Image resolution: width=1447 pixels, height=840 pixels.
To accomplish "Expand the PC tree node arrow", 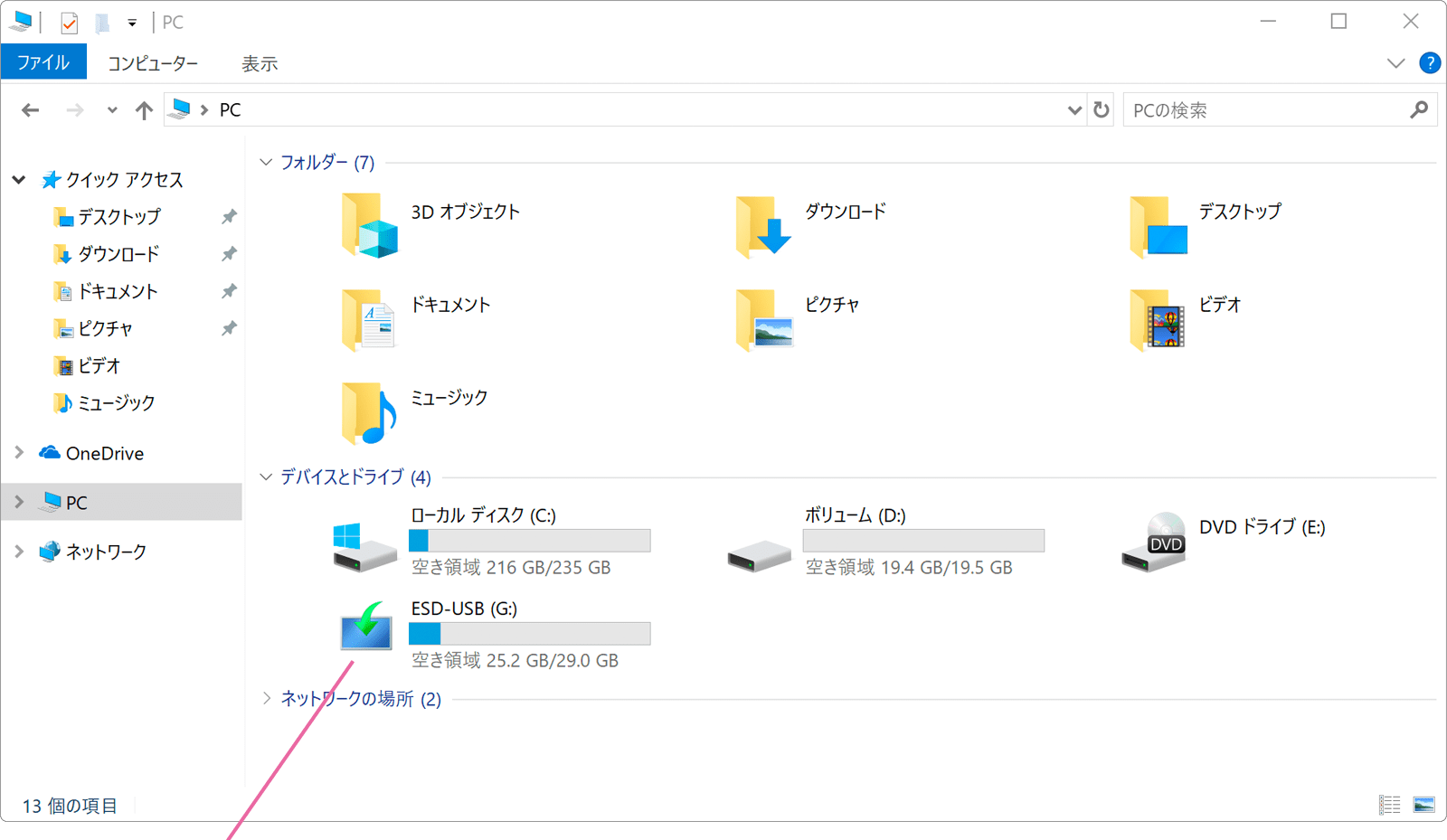I will [x=19, y=502].
